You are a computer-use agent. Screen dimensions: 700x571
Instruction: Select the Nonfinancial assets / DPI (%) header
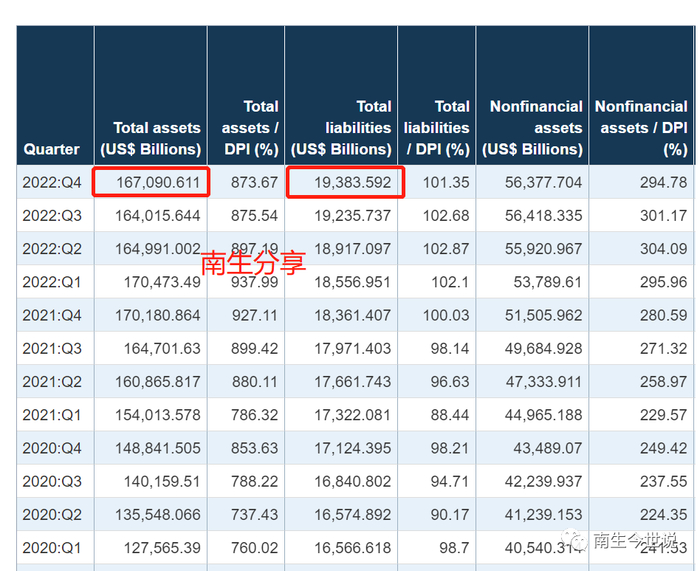pos(641,127)
